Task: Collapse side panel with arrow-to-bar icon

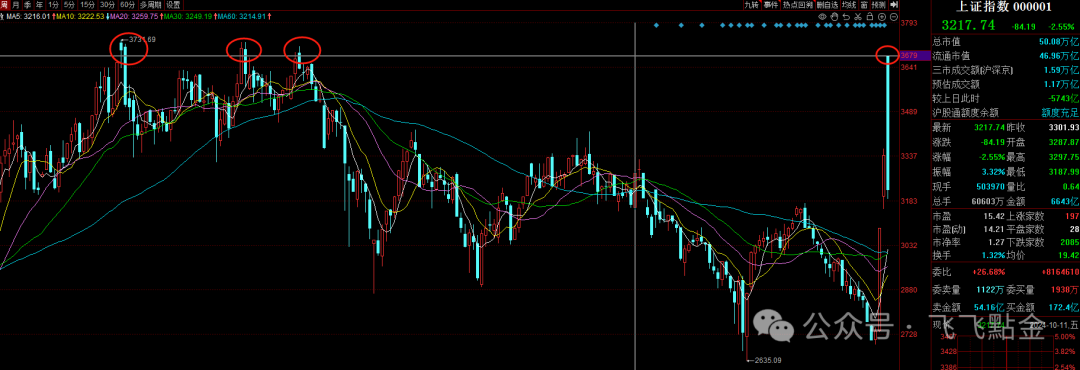Action: 894,5
